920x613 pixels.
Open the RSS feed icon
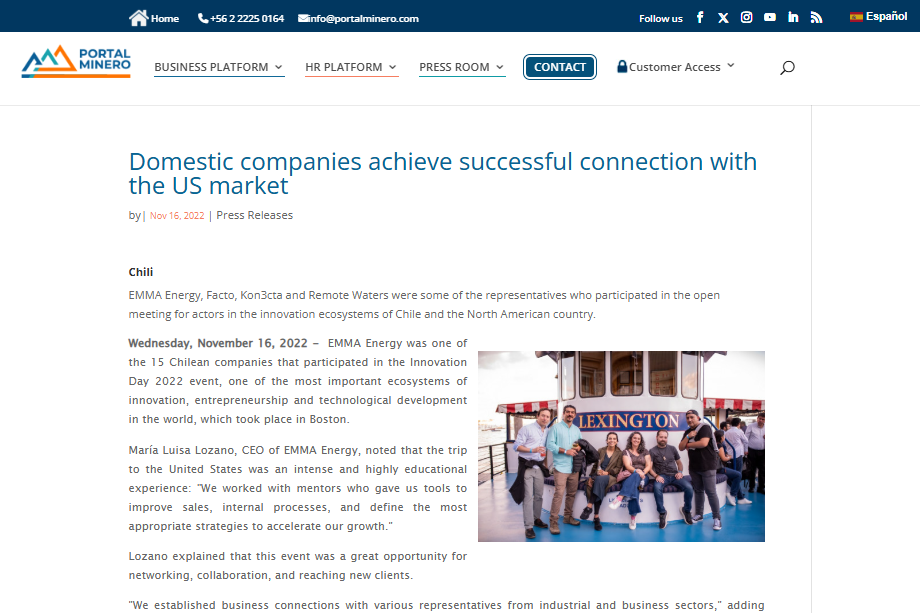point(816,17)
